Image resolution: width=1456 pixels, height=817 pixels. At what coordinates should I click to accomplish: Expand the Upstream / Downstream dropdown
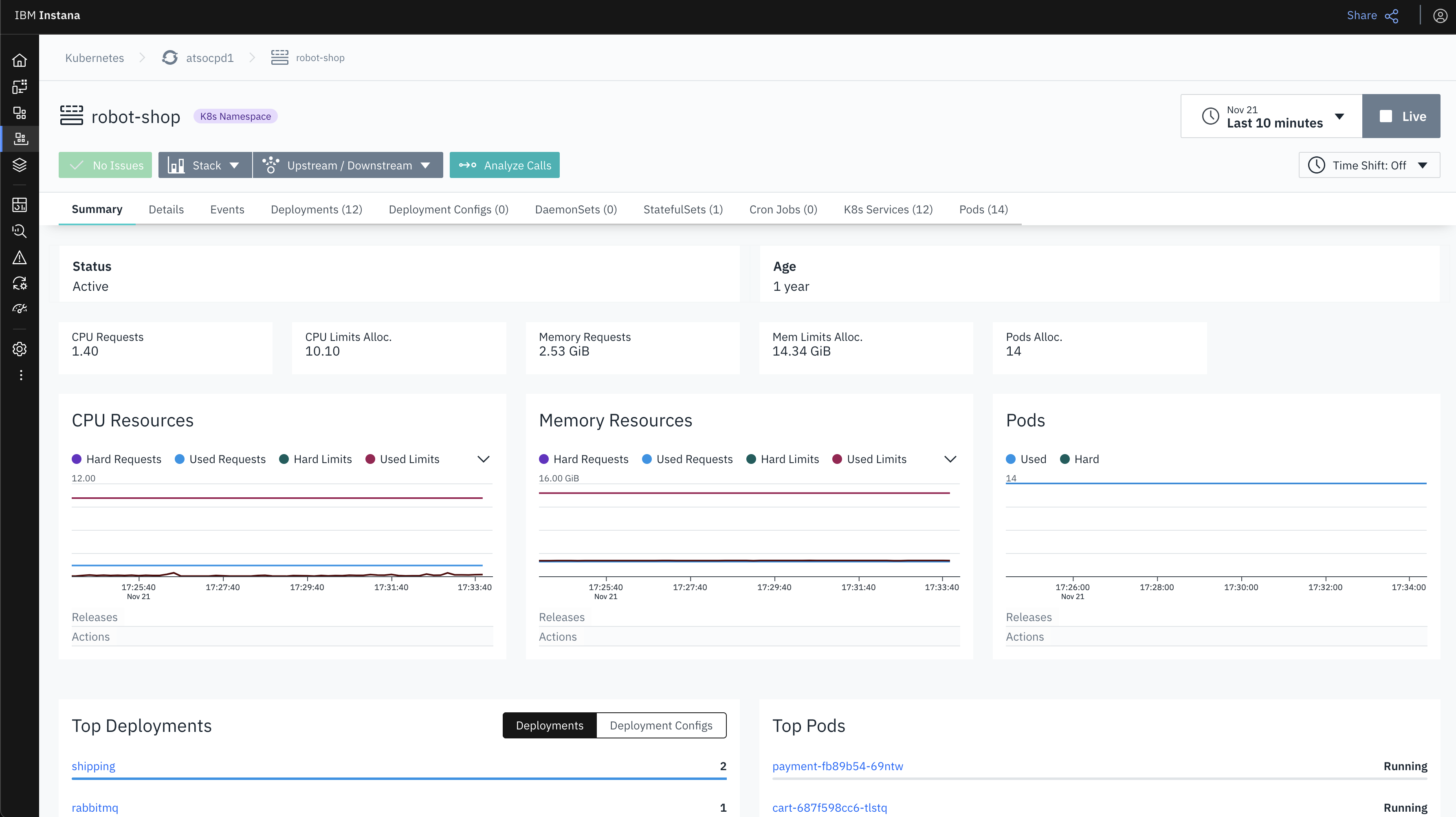coord(348,165)
